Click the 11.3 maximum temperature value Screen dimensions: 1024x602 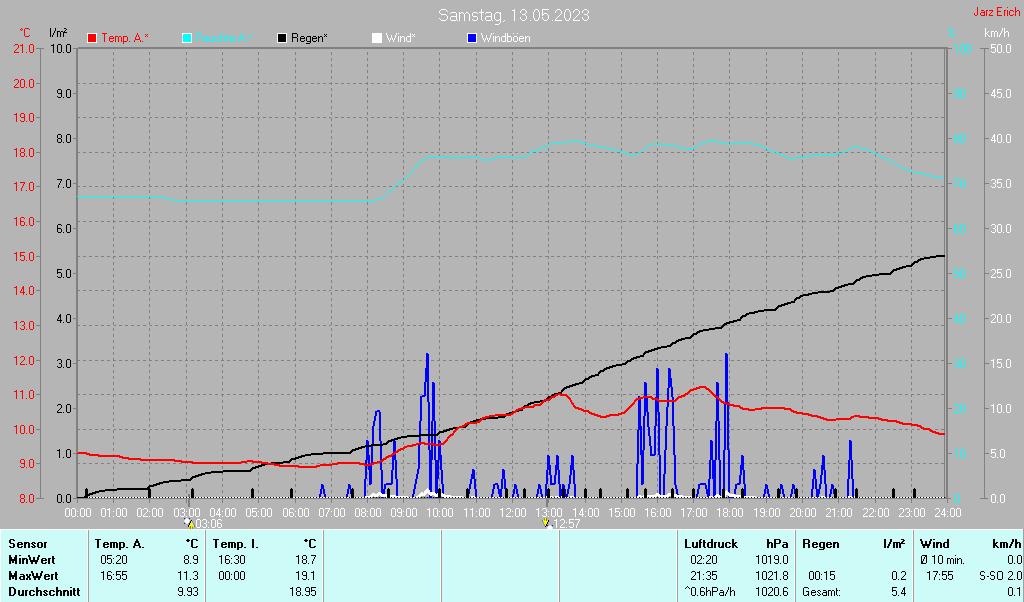188,577
